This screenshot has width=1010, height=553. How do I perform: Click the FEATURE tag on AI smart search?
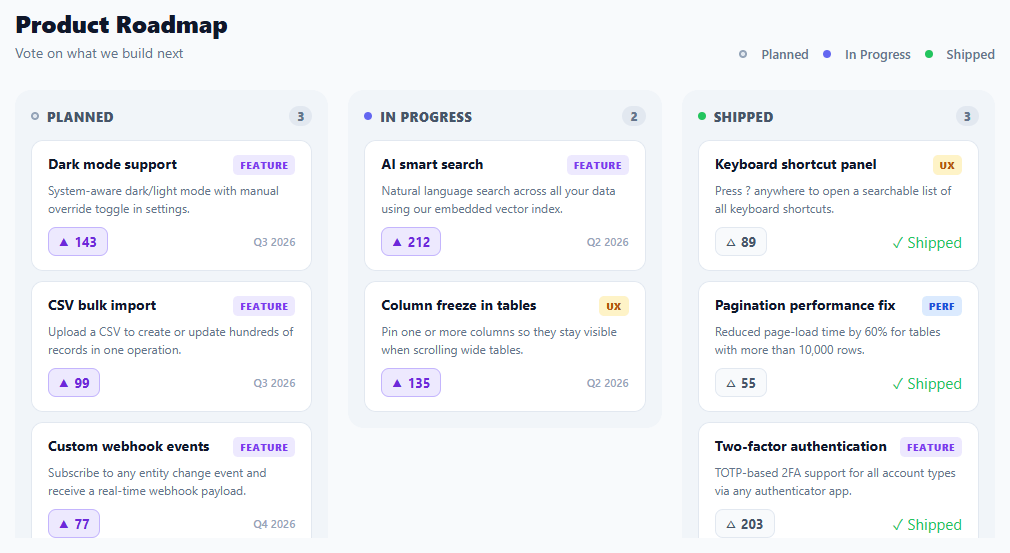(x=598, y=165)
